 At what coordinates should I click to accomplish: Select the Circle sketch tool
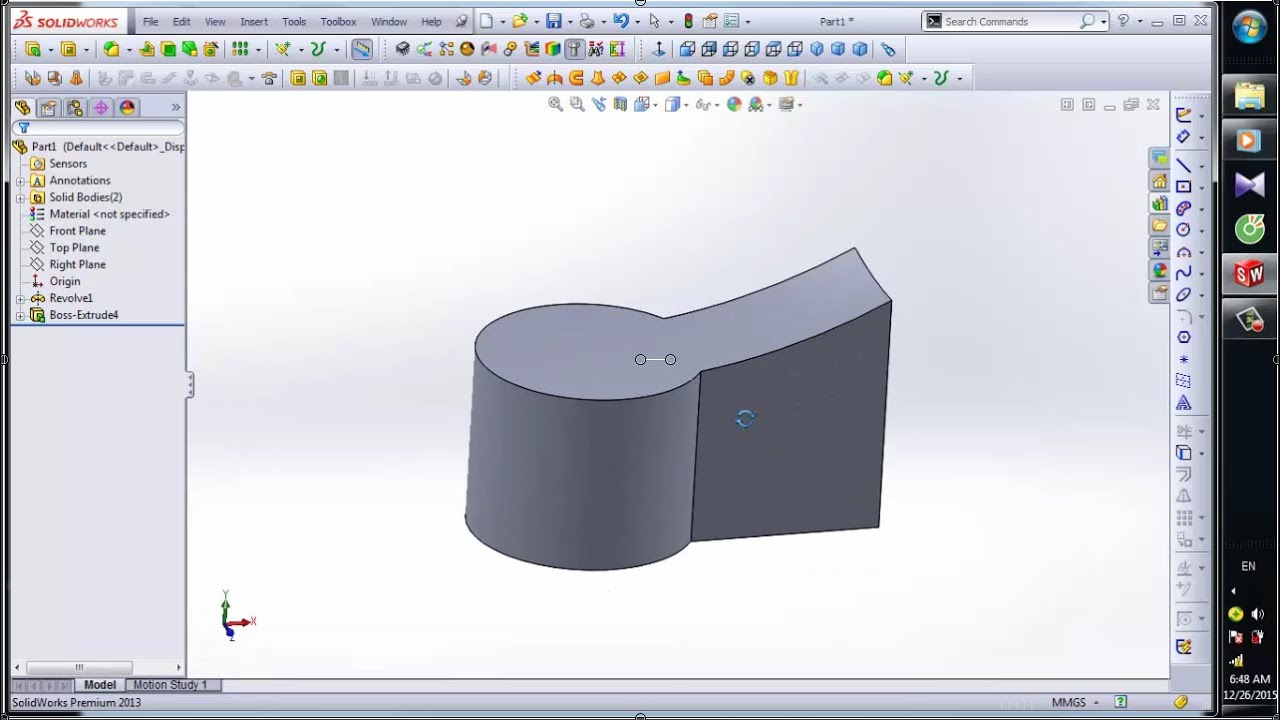1184,230
